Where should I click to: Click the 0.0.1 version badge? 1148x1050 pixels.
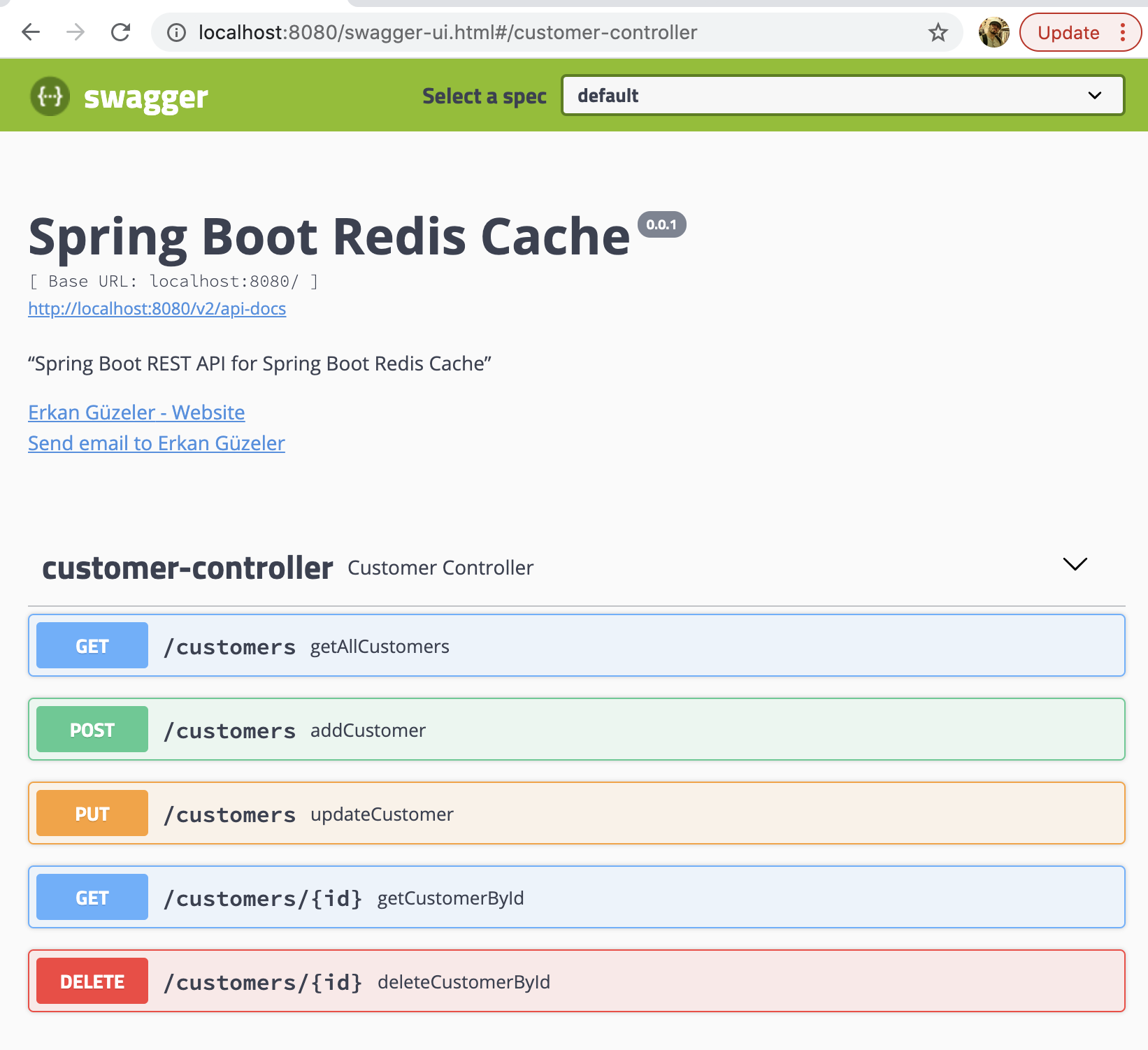[x=661, y=224]
